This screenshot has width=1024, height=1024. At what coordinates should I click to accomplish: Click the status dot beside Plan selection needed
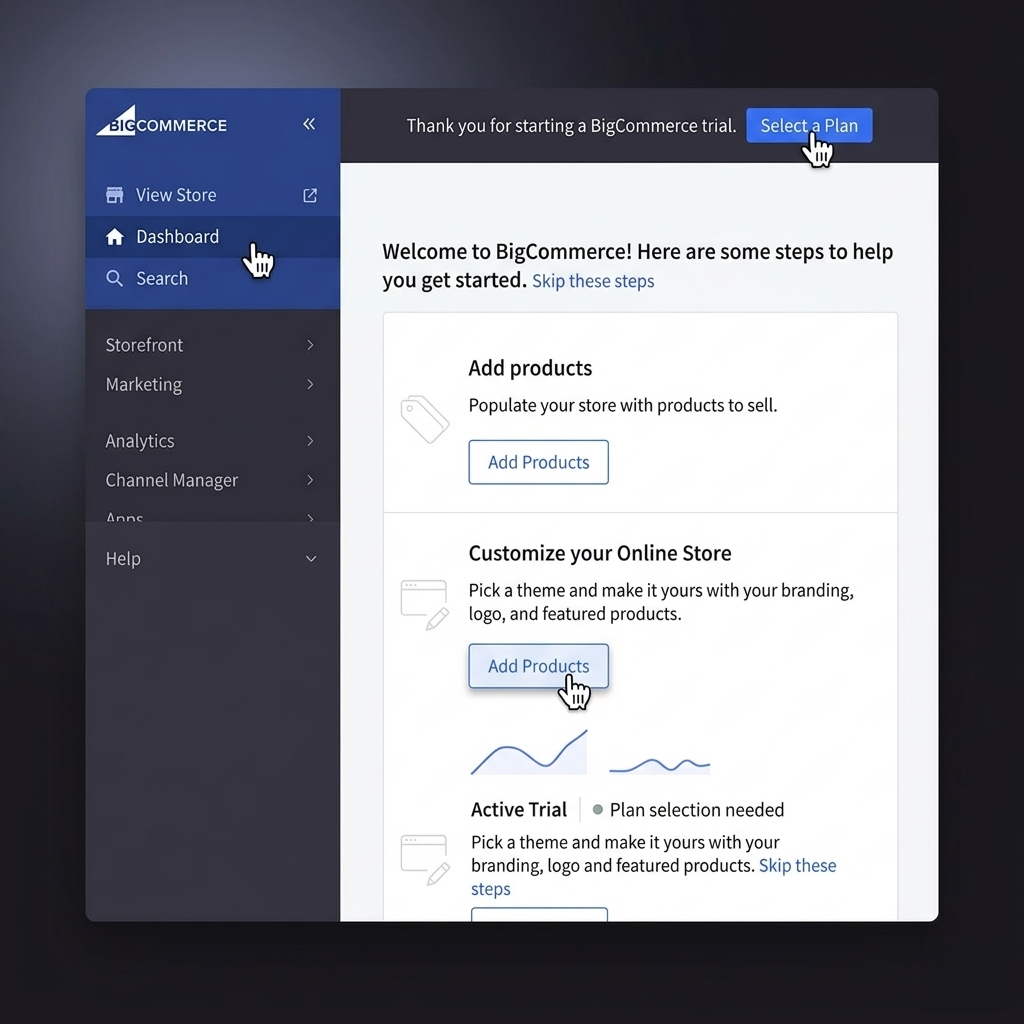[x=598, y=810]
